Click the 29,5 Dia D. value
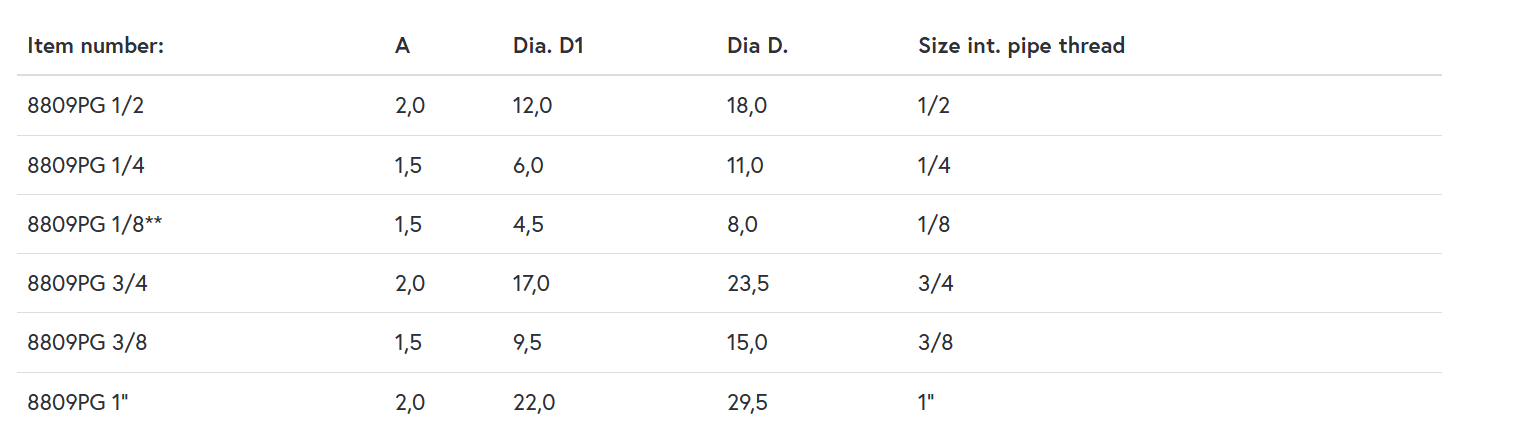This screenshot has height=430, width=1520. 748,402
